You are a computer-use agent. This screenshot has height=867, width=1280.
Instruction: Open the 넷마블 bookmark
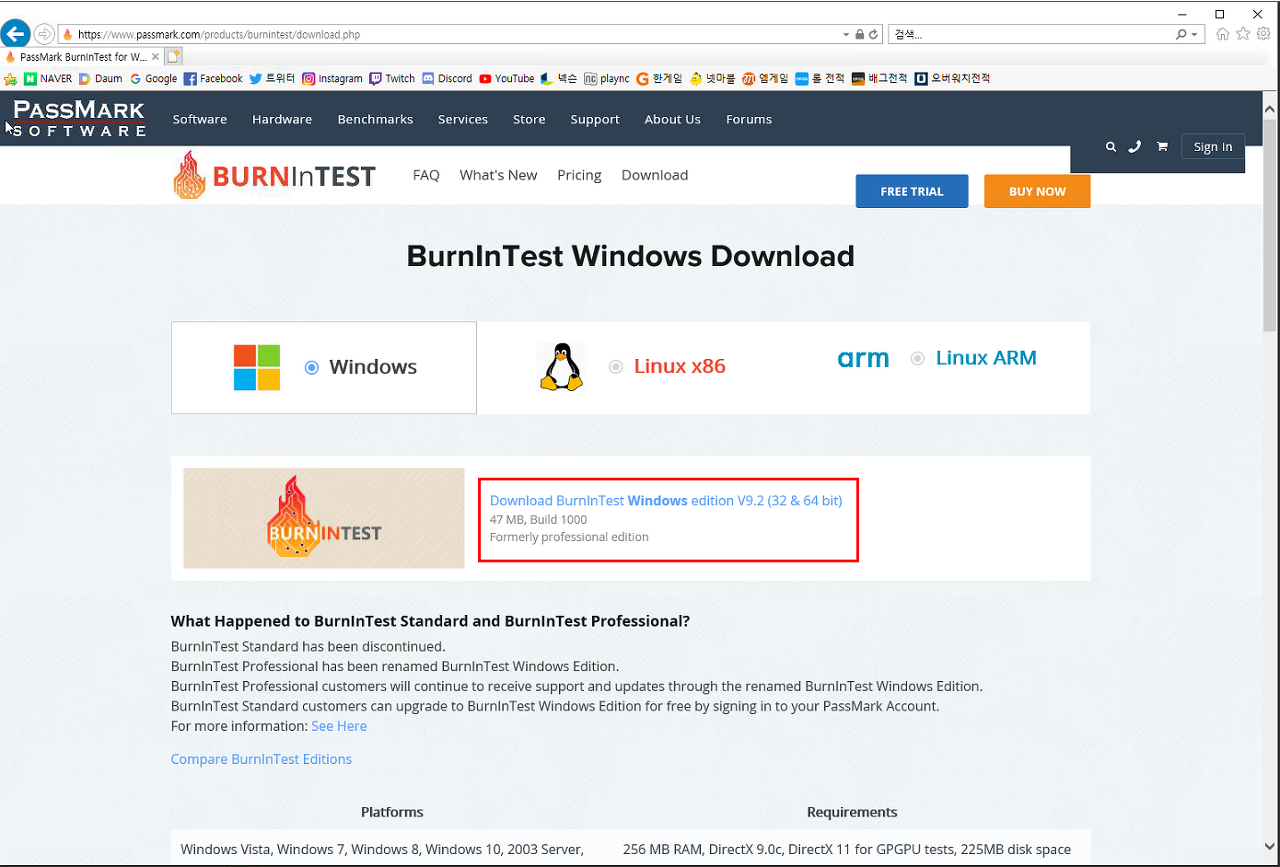click(712, 79)
